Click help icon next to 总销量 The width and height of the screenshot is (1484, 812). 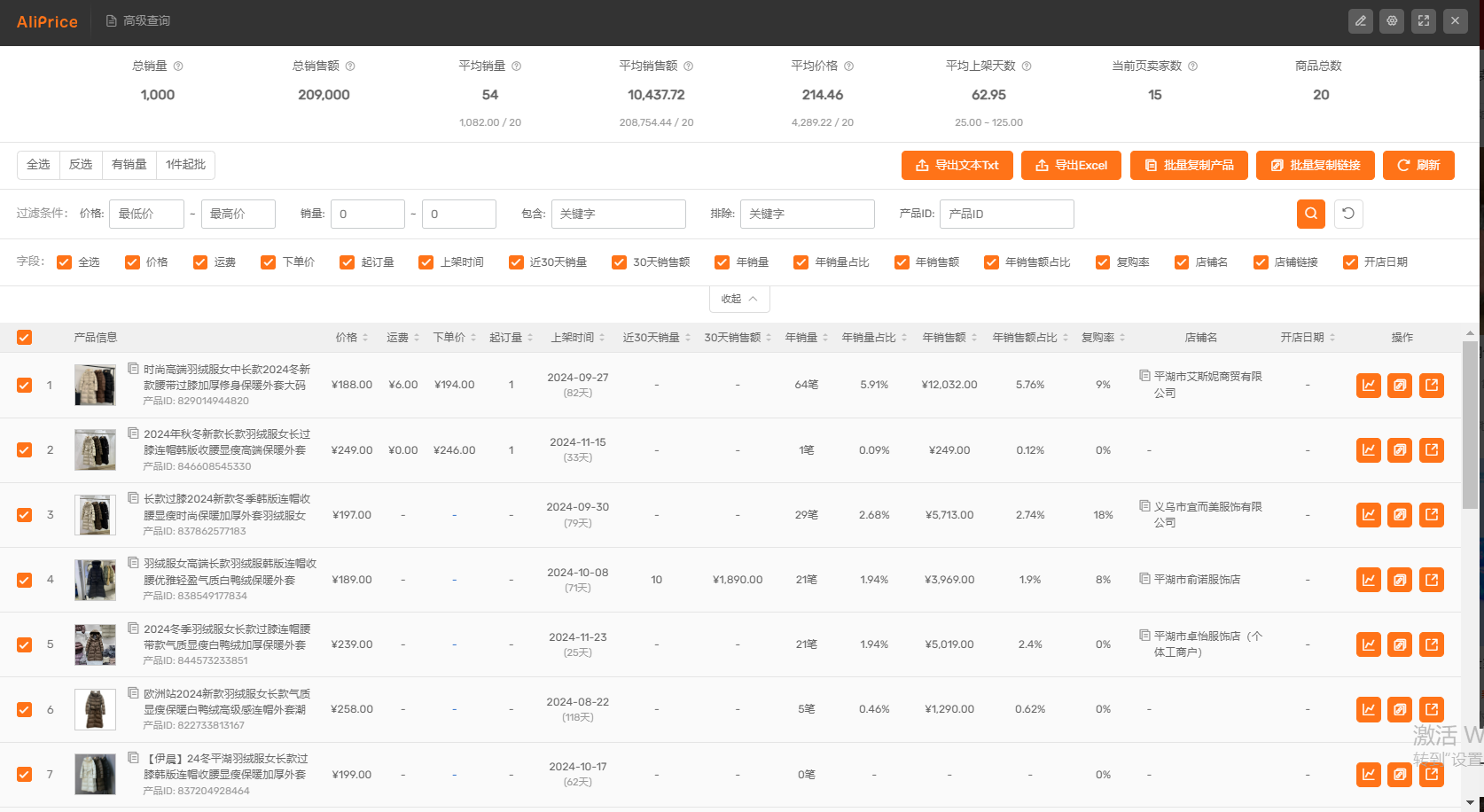point(178,66)
